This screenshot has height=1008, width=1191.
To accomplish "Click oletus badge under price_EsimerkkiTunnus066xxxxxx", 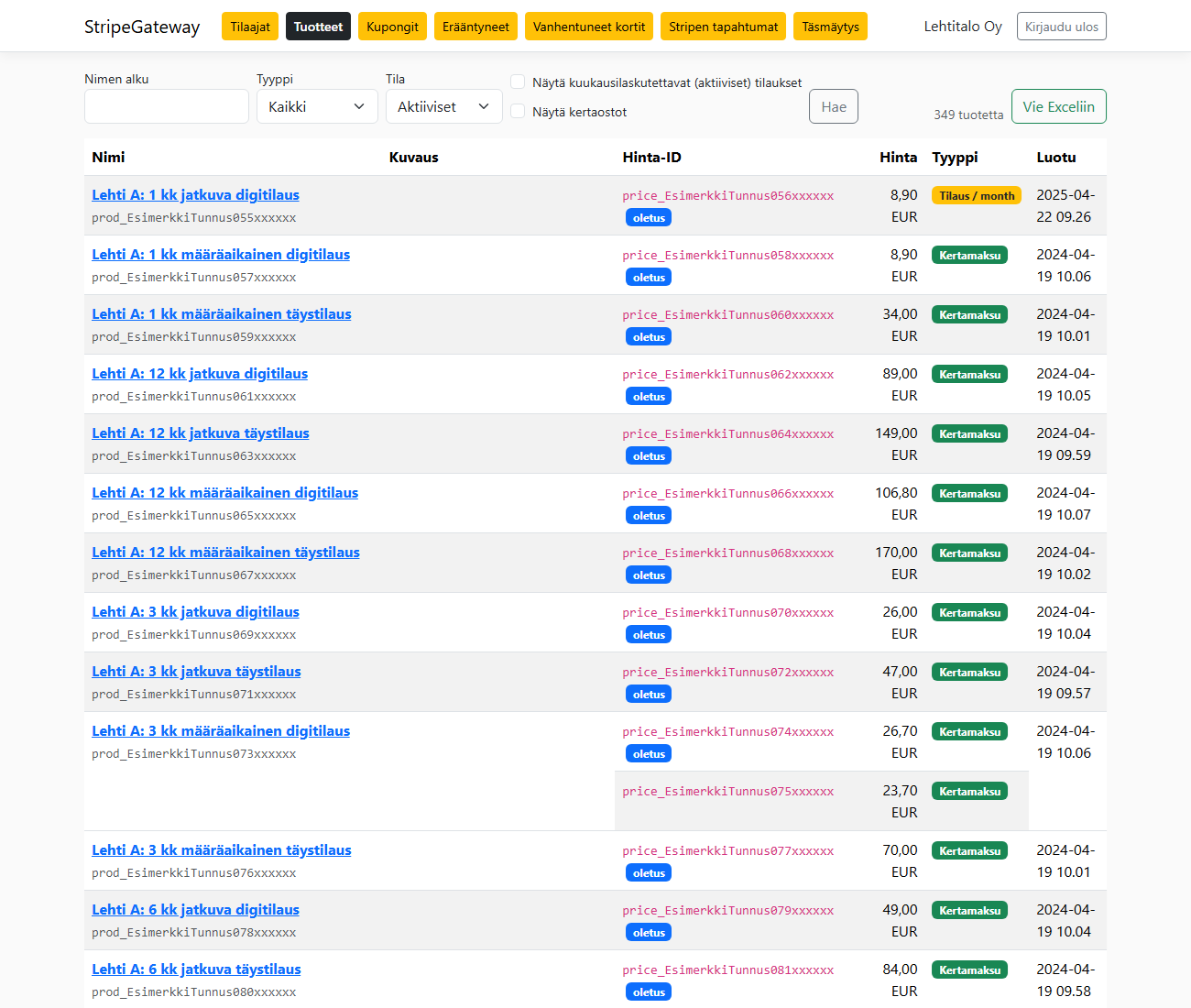I will tap(649, 515).
